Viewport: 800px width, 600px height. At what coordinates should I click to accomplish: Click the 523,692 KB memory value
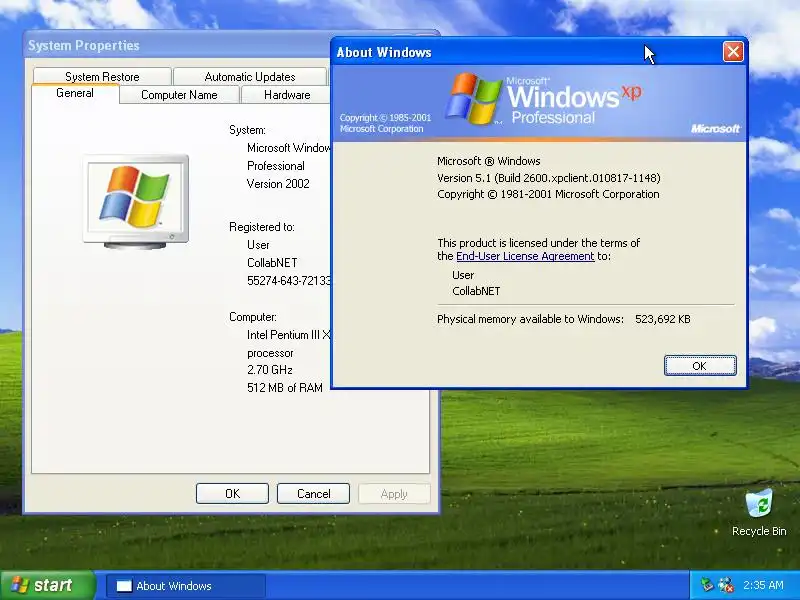click(x=662, y=319)
